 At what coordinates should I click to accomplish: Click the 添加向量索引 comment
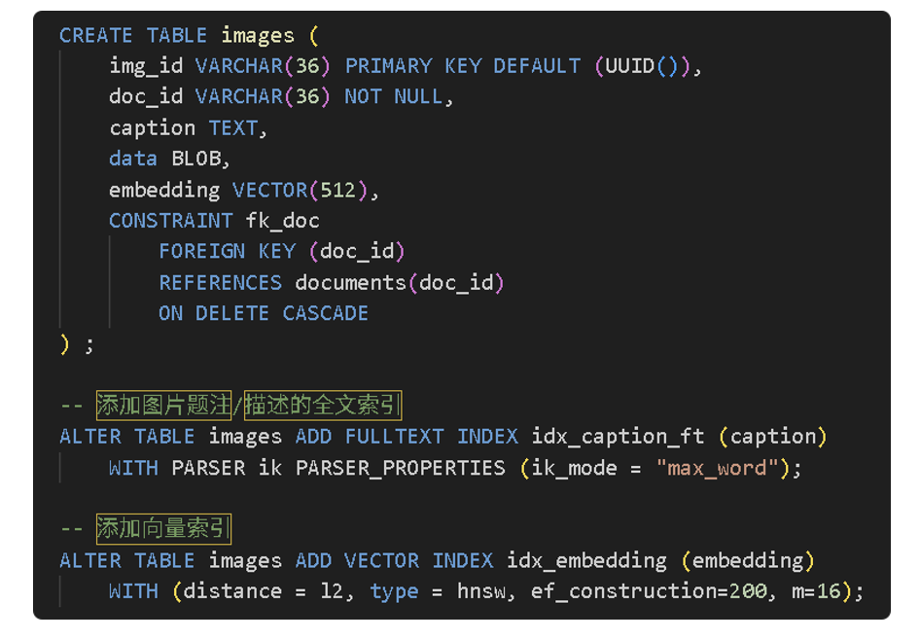coord(164,528)
